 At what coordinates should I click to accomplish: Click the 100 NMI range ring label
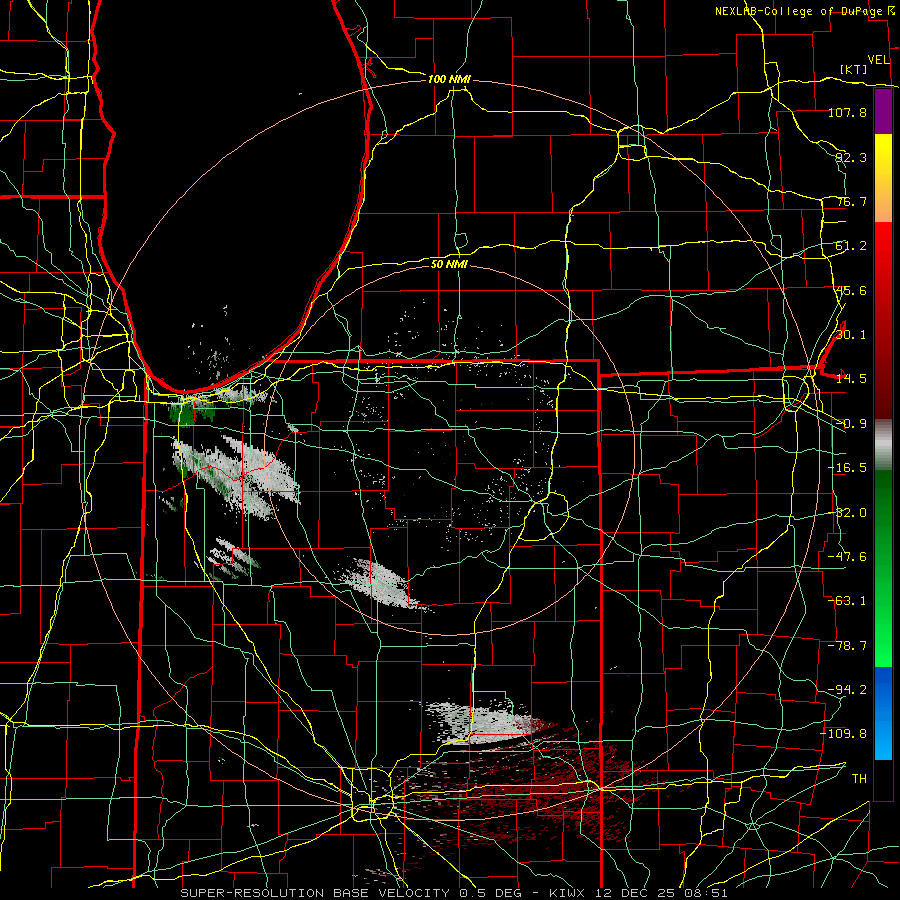click(x=449, y=79)
